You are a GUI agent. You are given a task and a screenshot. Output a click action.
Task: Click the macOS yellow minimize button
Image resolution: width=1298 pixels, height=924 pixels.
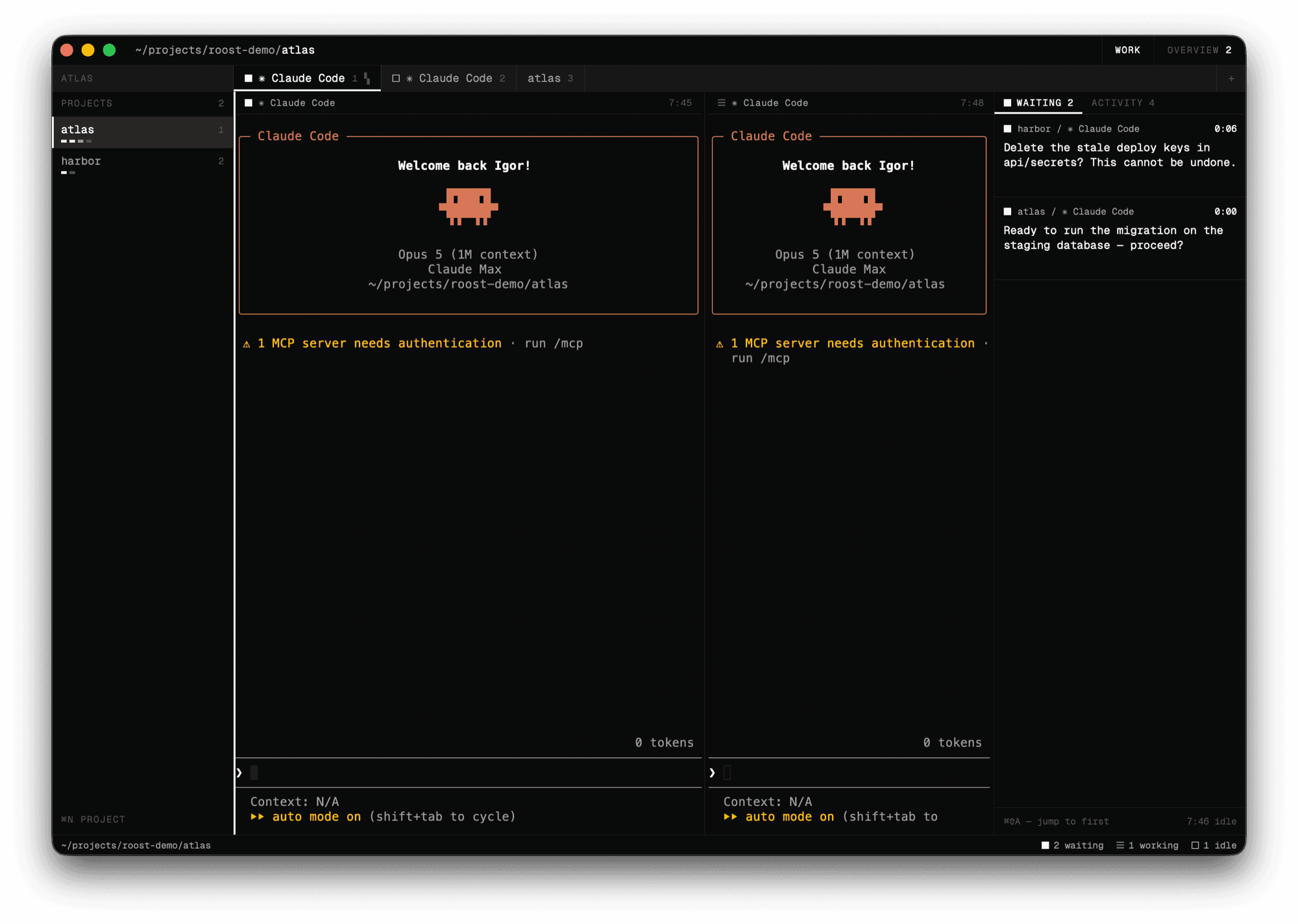point(88,50)
